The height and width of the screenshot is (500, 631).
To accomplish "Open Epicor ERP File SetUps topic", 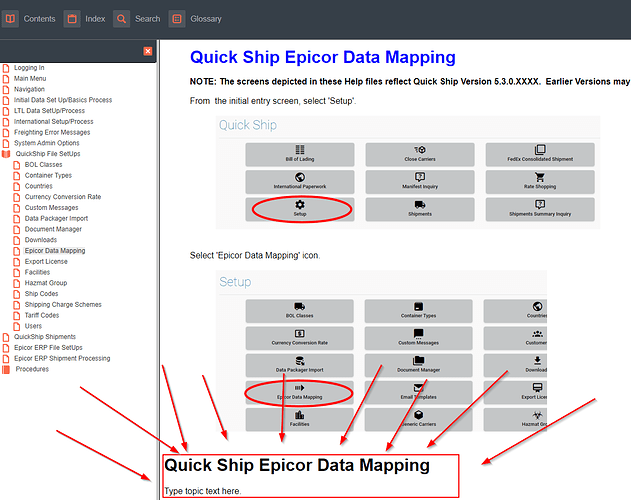I will coord(48,348).
